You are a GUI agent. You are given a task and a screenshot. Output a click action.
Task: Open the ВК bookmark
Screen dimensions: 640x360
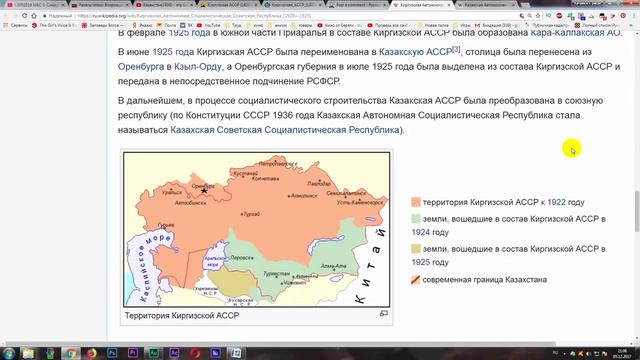pyautogui.click(x=187, y=25)
